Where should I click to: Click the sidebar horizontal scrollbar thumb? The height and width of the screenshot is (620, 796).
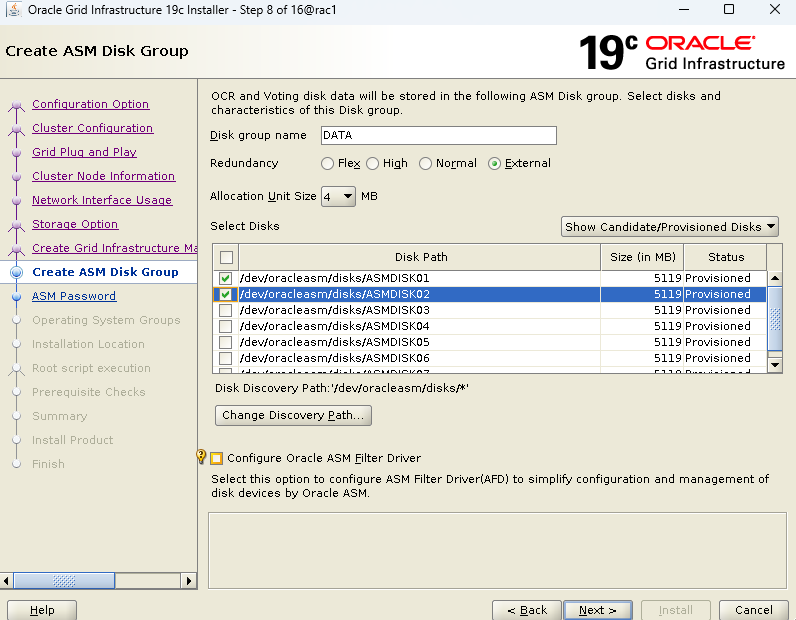coord(64,580)
